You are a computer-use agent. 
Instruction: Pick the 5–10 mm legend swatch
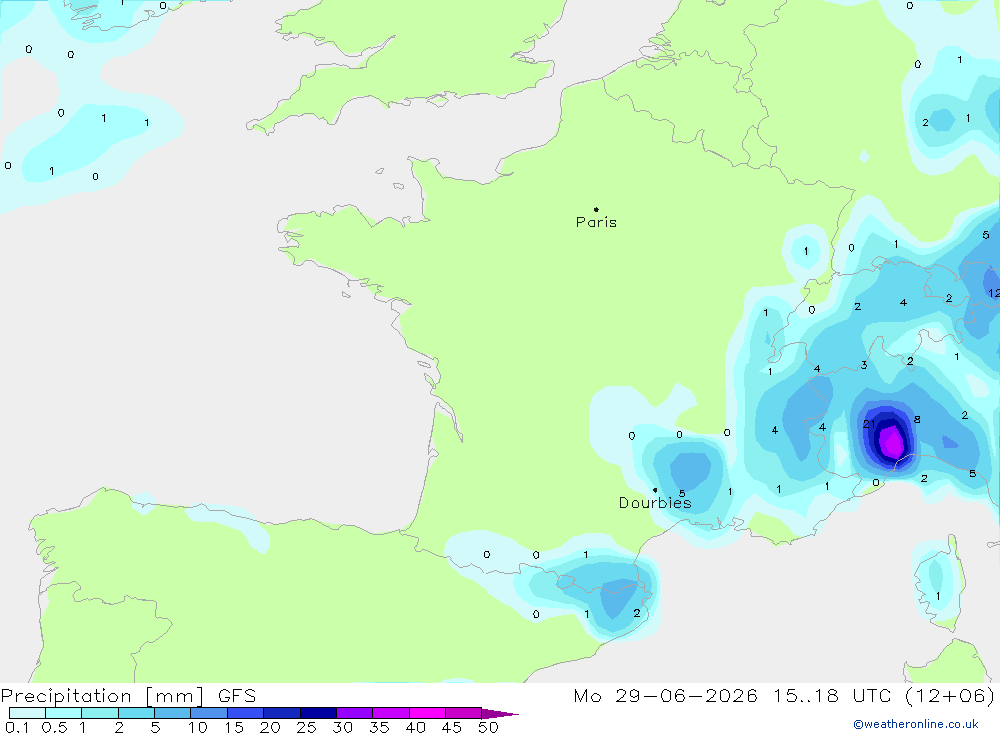tap(173, 713)
